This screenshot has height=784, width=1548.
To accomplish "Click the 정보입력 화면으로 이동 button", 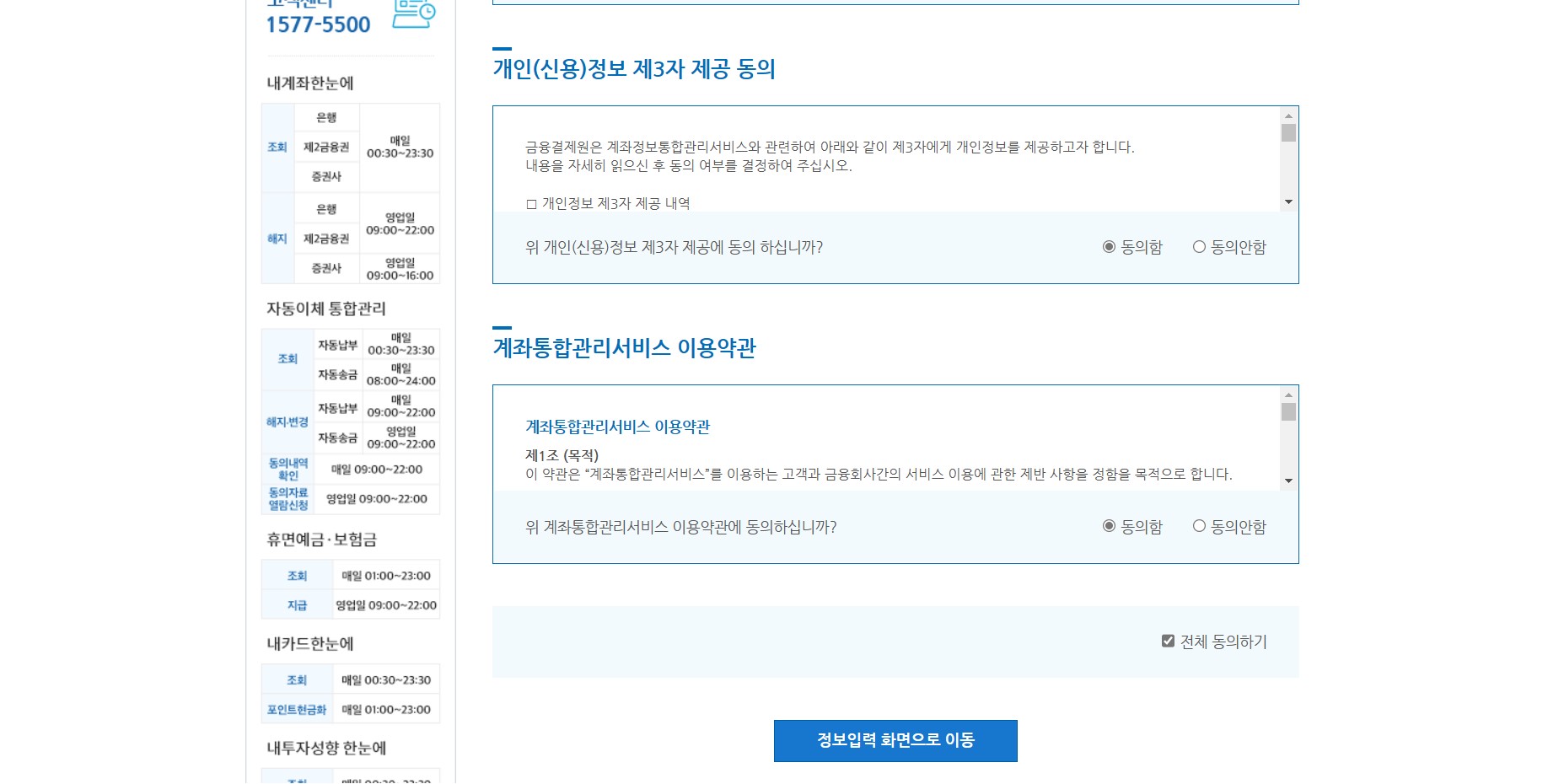I will tap(895, 741).
